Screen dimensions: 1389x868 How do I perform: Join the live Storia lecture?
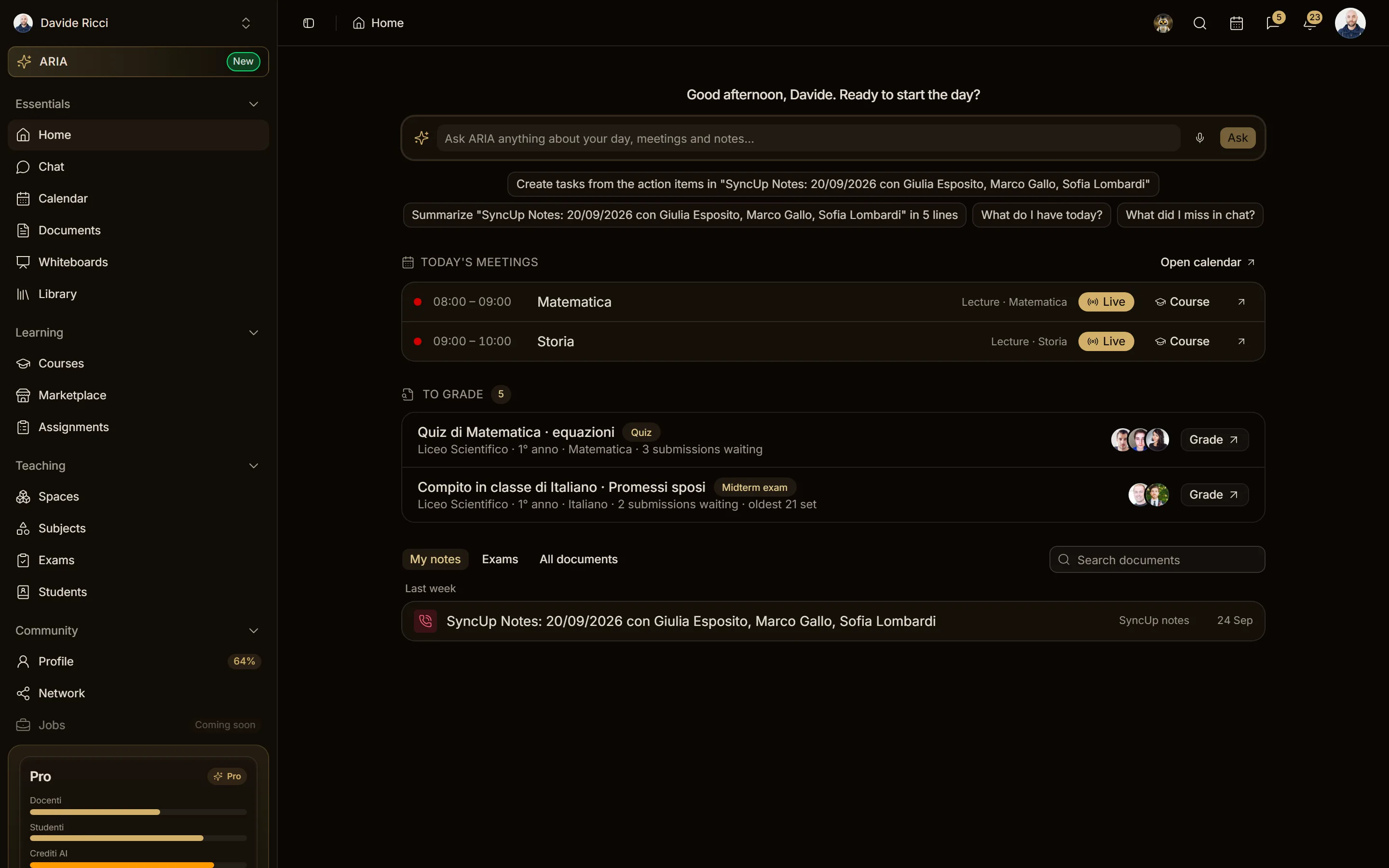coord(1106,341)
